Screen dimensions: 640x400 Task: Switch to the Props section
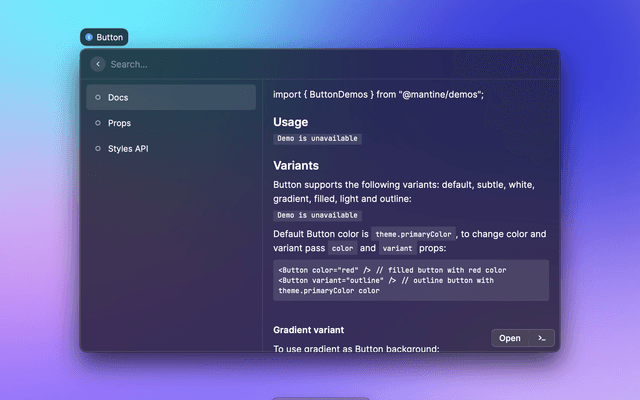(x=170, y=123)
